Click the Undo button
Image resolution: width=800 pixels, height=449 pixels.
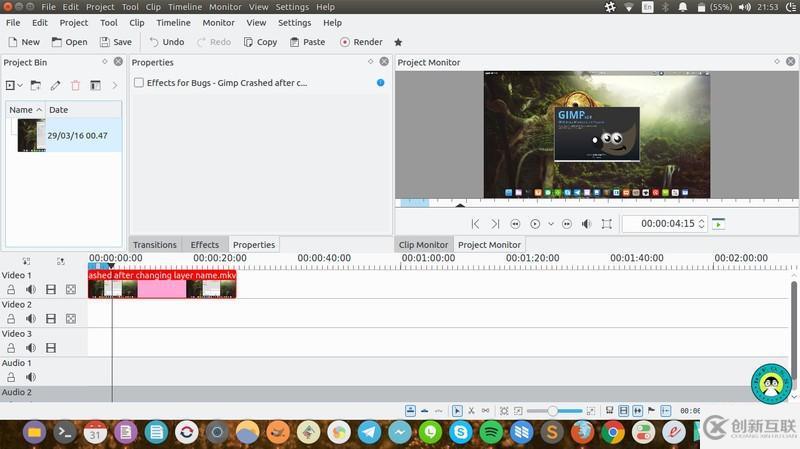coord(166,42)
